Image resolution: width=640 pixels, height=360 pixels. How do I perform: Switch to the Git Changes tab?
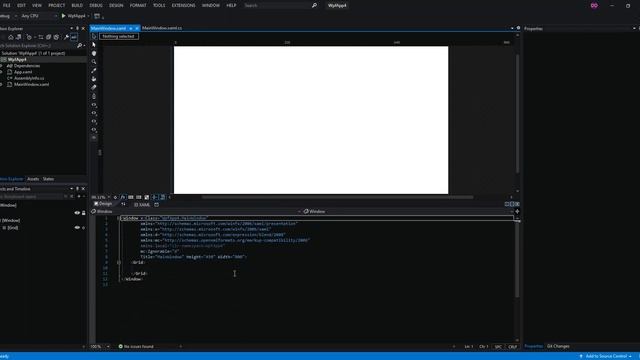(558, 346)
